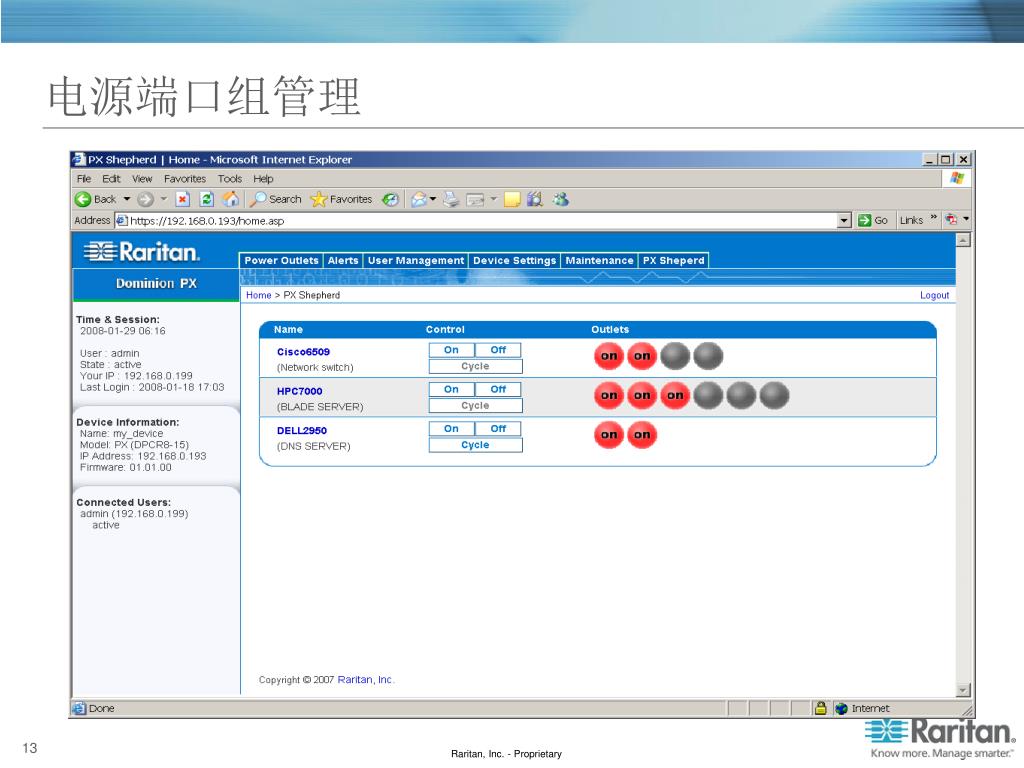Click the vertical scrollbar down arrow
Viewport: 1024px width, 768px height.
[963, 690]
